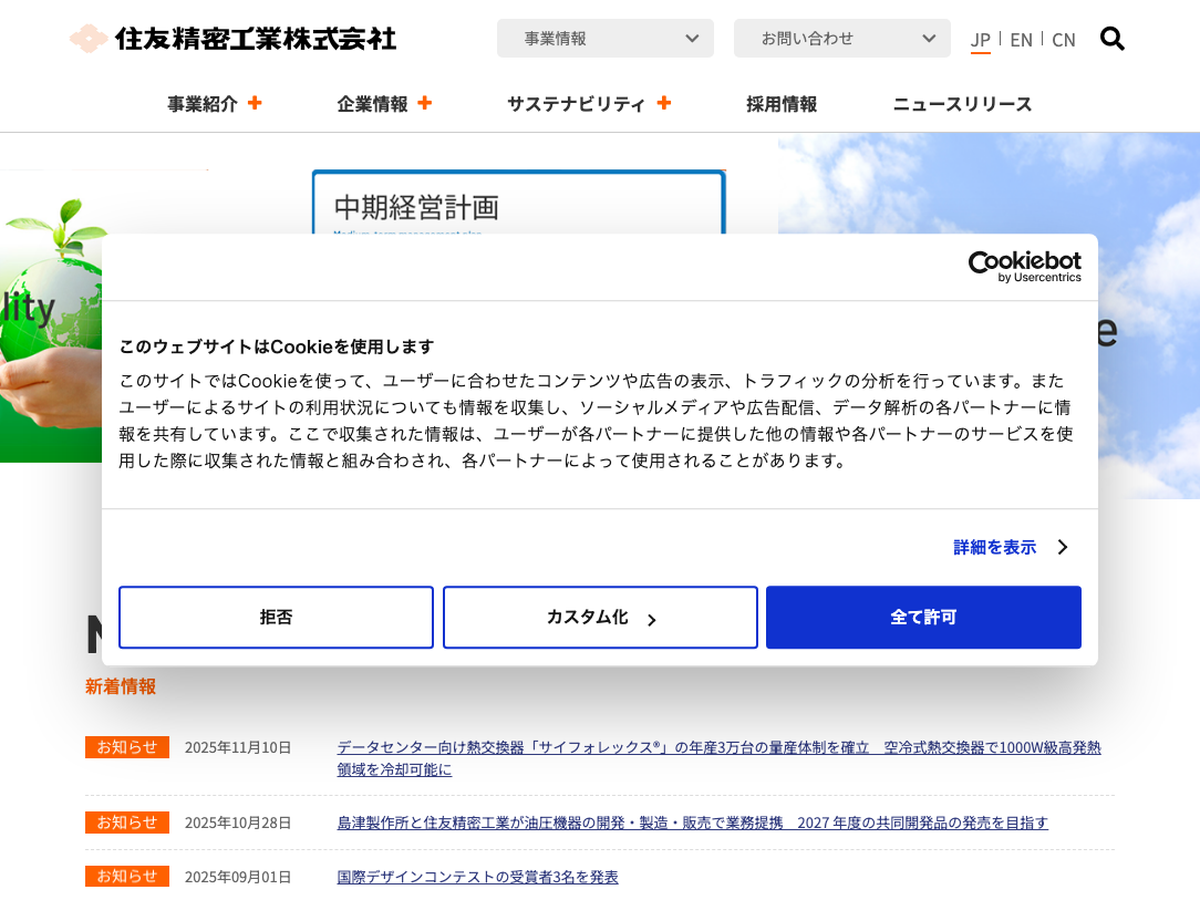Image resolution: width=1200 pixels, height=900 pixels.
Task: Click the Sumitomo Precision company logo
Action: click(233, 39)
